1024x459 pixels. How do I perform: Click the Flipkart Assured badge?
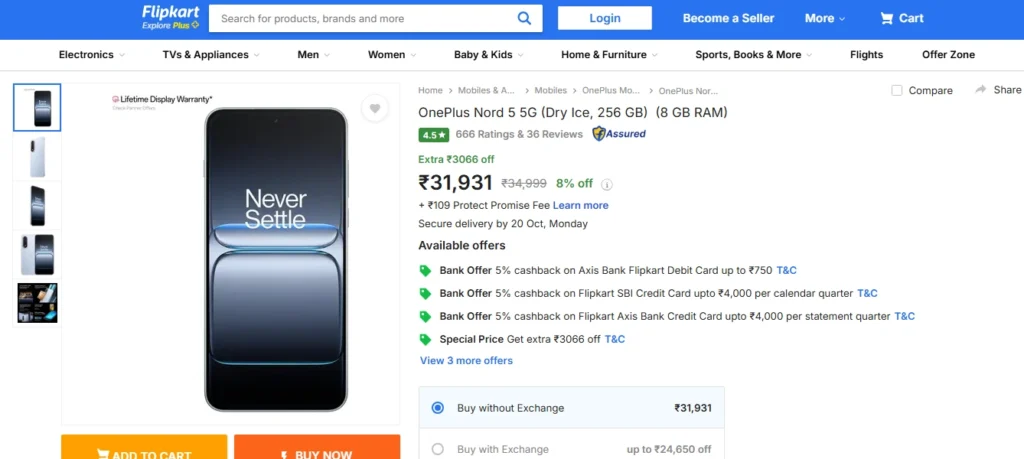click(x=619, y=134)
